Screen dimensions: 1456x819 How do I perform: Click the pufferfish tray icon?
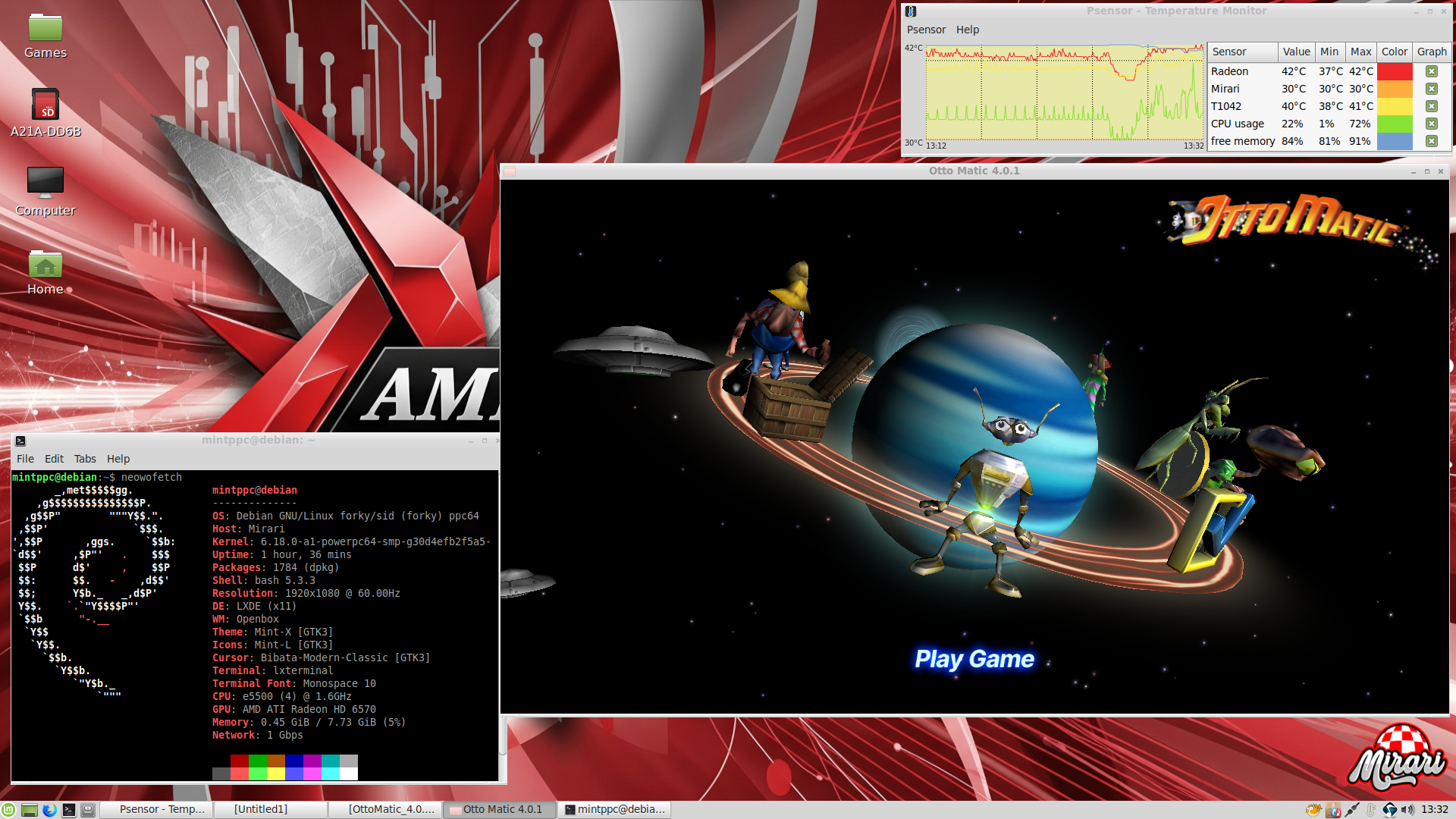click(1313, 810)
